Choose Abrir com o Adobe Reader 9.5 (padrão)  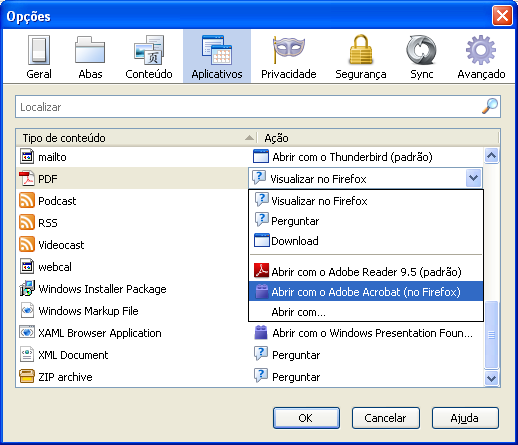[x=366, y=272]
